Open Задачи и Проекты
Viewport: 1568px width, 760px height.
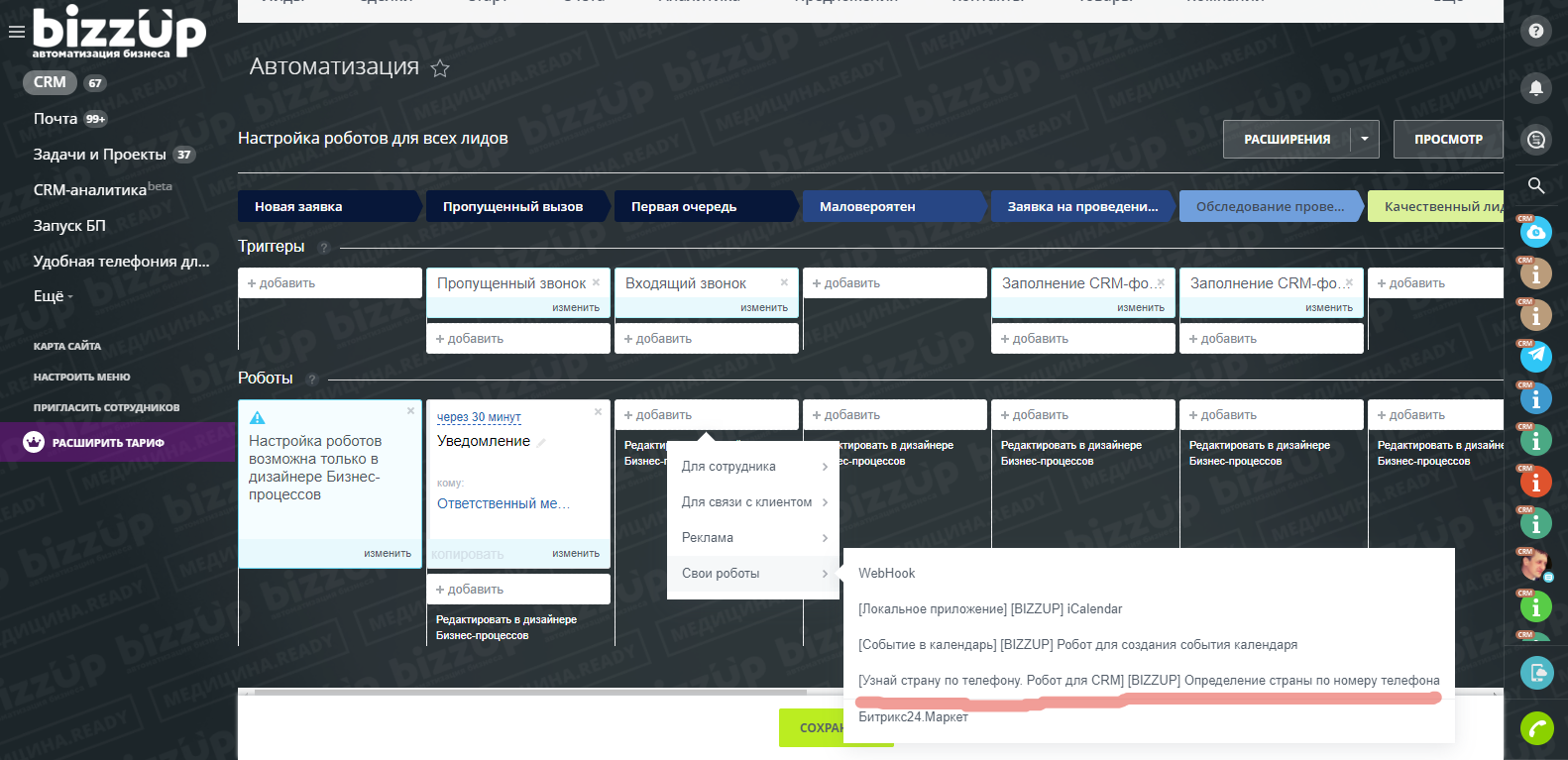pyautogui.click(x=100, y=155)
